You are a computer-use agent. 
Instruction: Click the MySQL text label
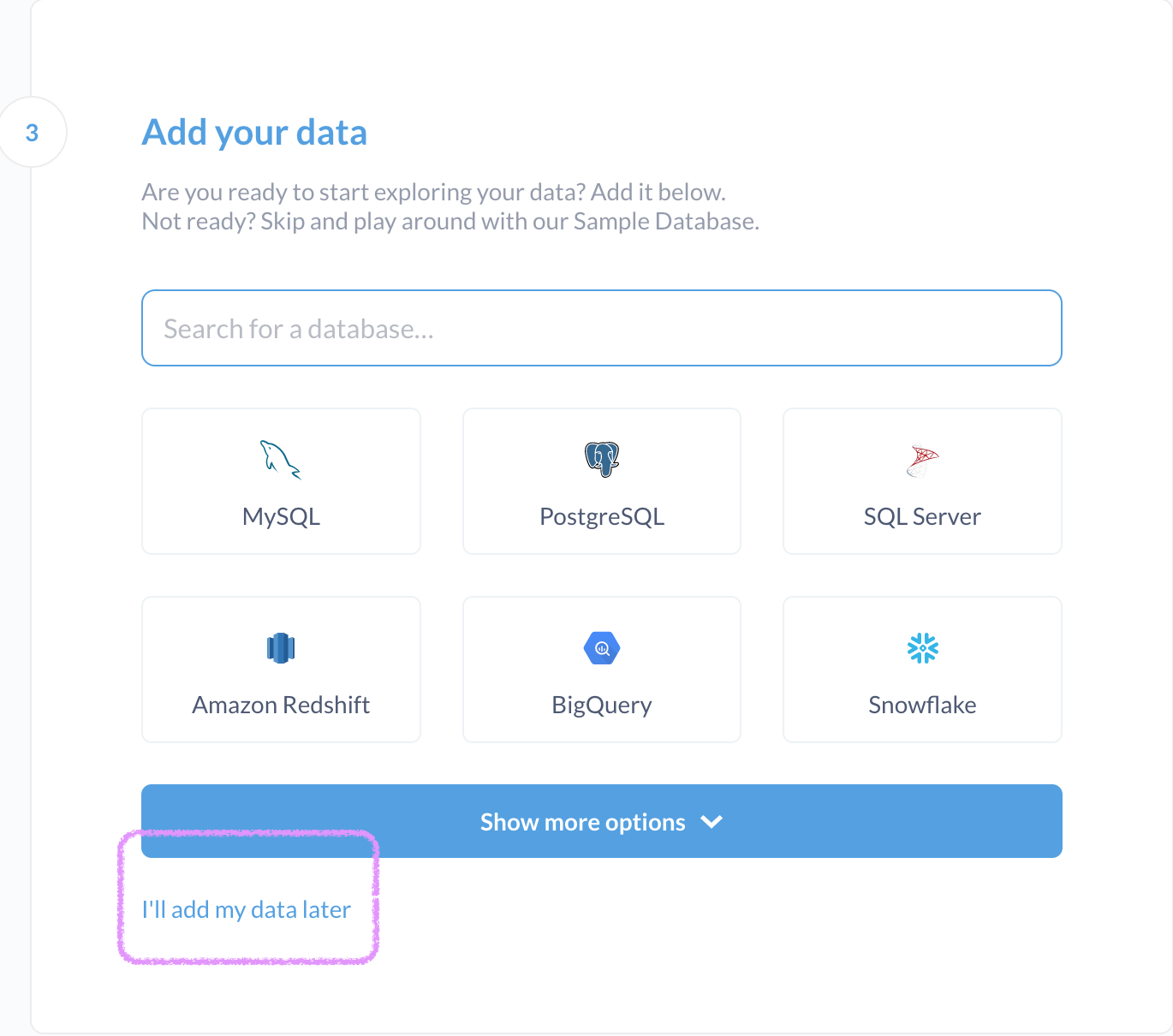pyautogui.click(x=281, y=517)
